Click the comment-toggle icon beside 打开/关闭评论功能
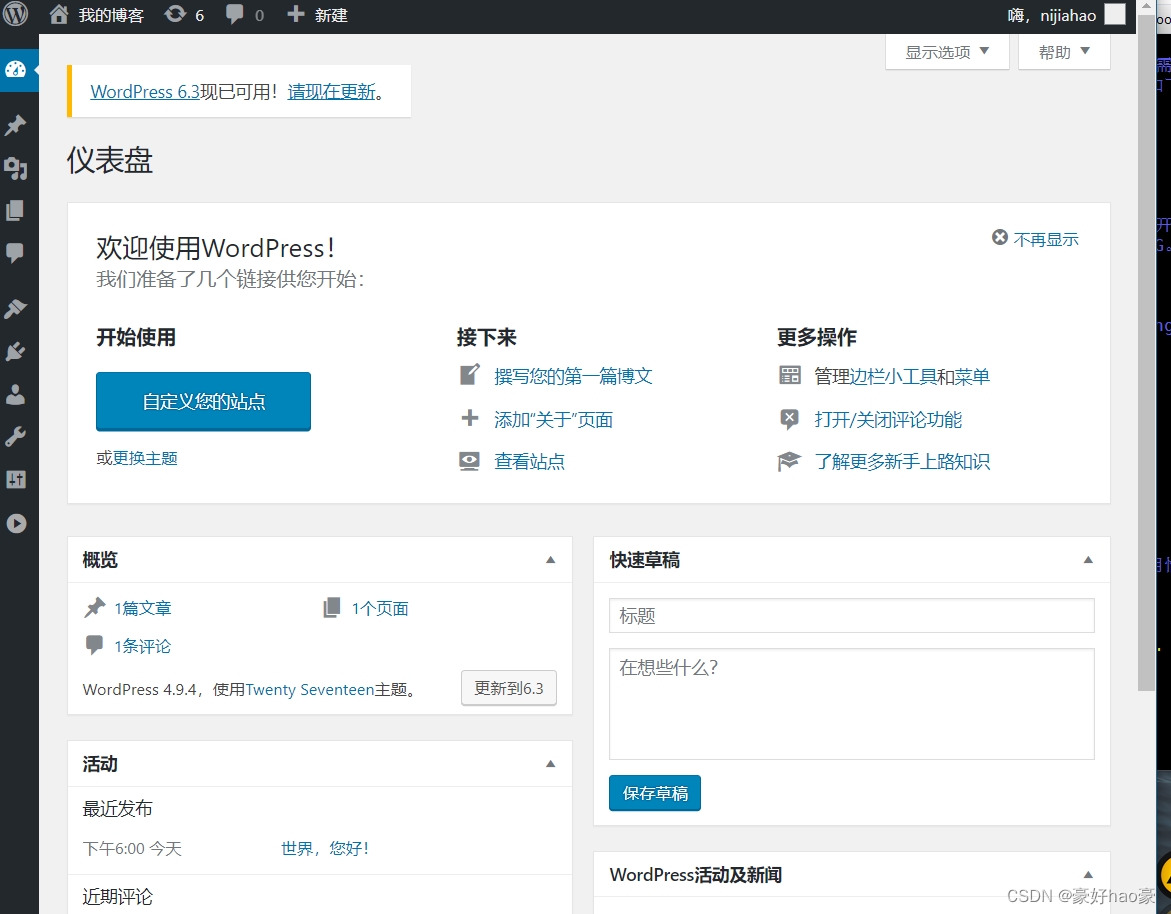The image size is (1171, 914). (x=789, y=418)
